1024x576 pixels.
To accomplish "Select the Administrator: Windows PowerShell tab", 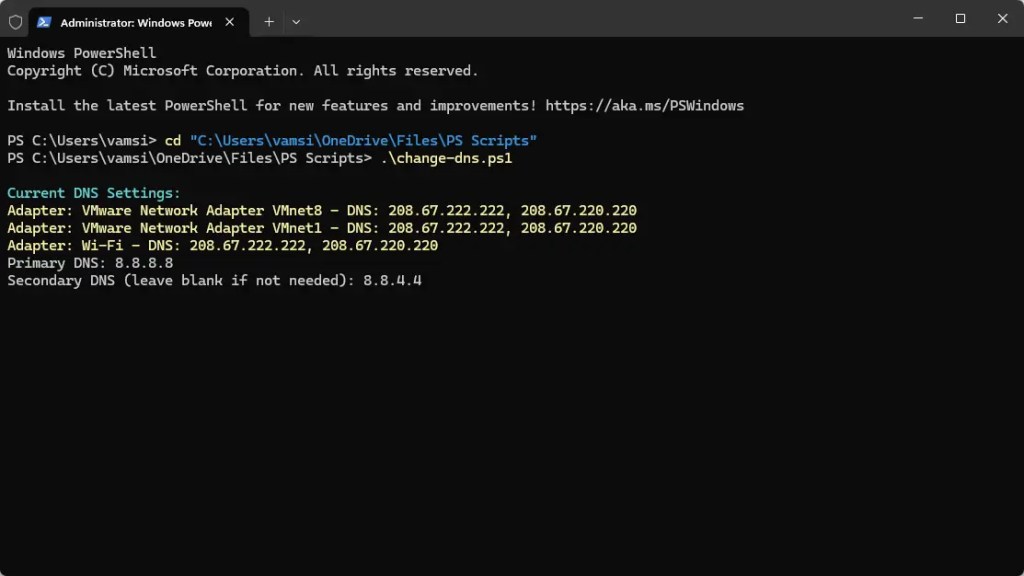I will [x=138, y=22].
